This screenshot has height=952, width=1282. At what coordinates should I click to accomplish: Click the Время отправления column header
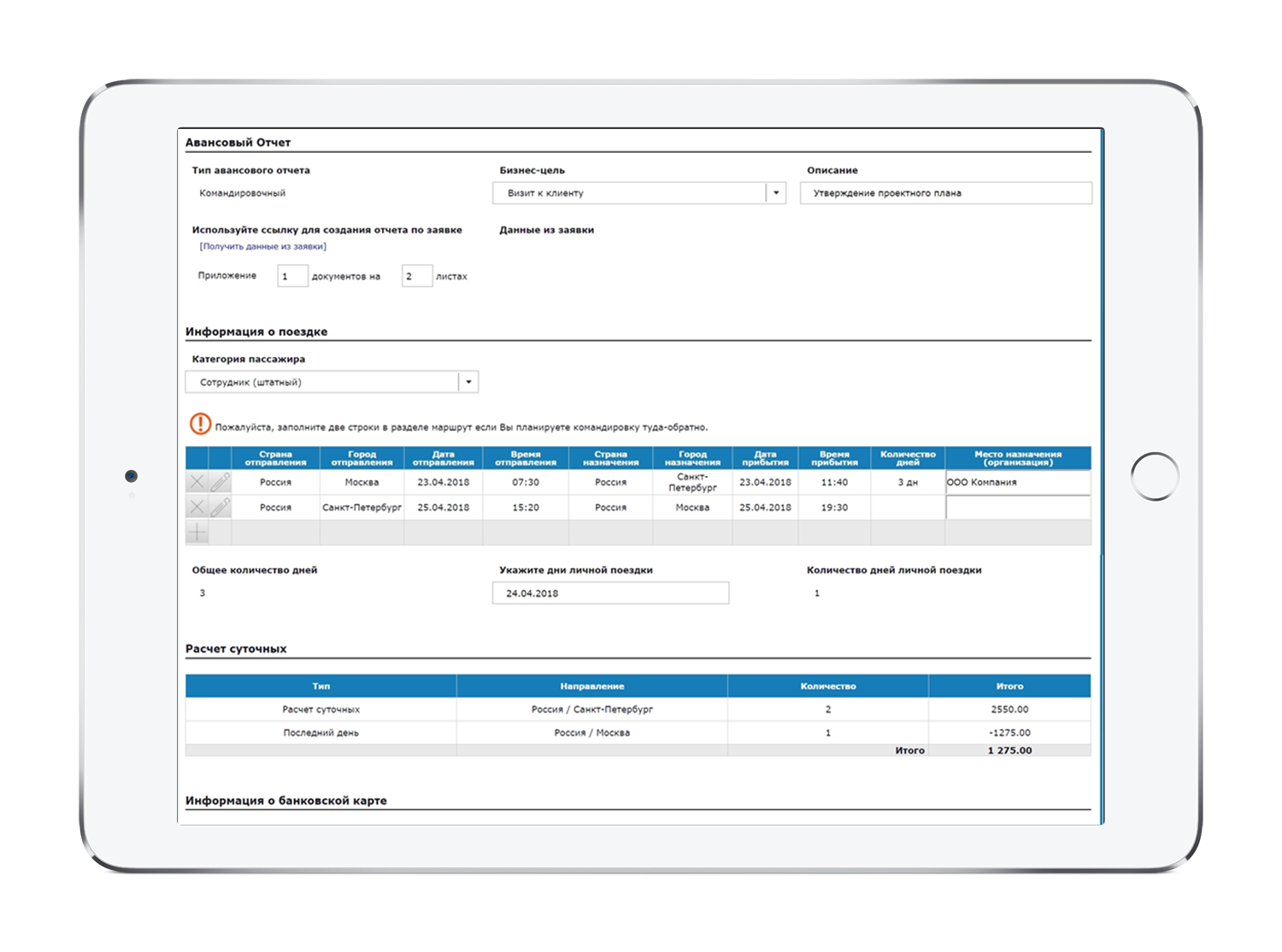coord(526,458)
